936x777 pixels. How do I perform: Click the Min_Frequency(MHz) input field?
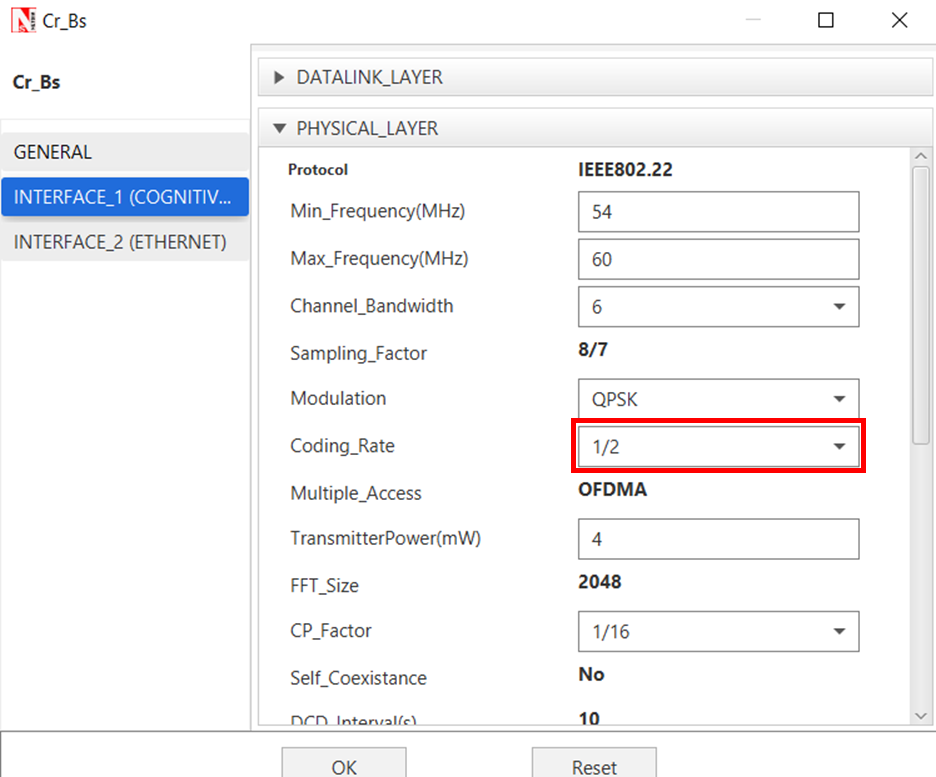pyautogui.click(x=717, y=213)
